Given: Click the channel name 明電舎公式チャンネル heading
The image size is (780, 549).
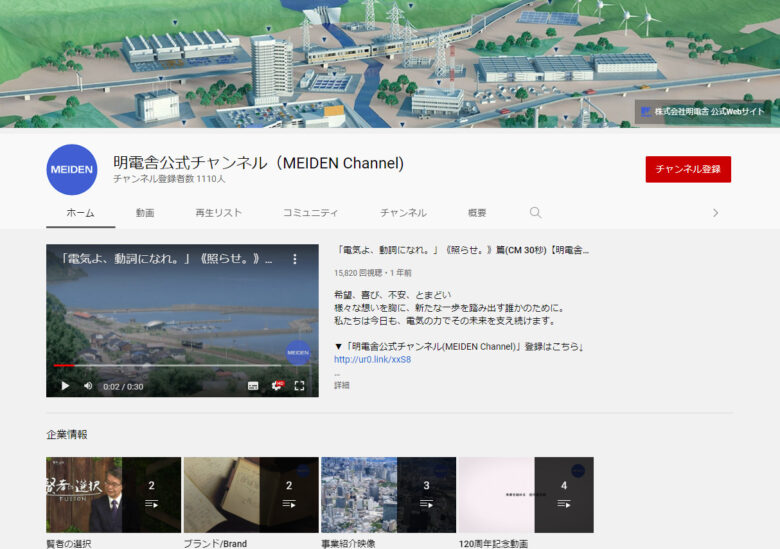Looking at the screenshot, I should click(x=259, y=163).
